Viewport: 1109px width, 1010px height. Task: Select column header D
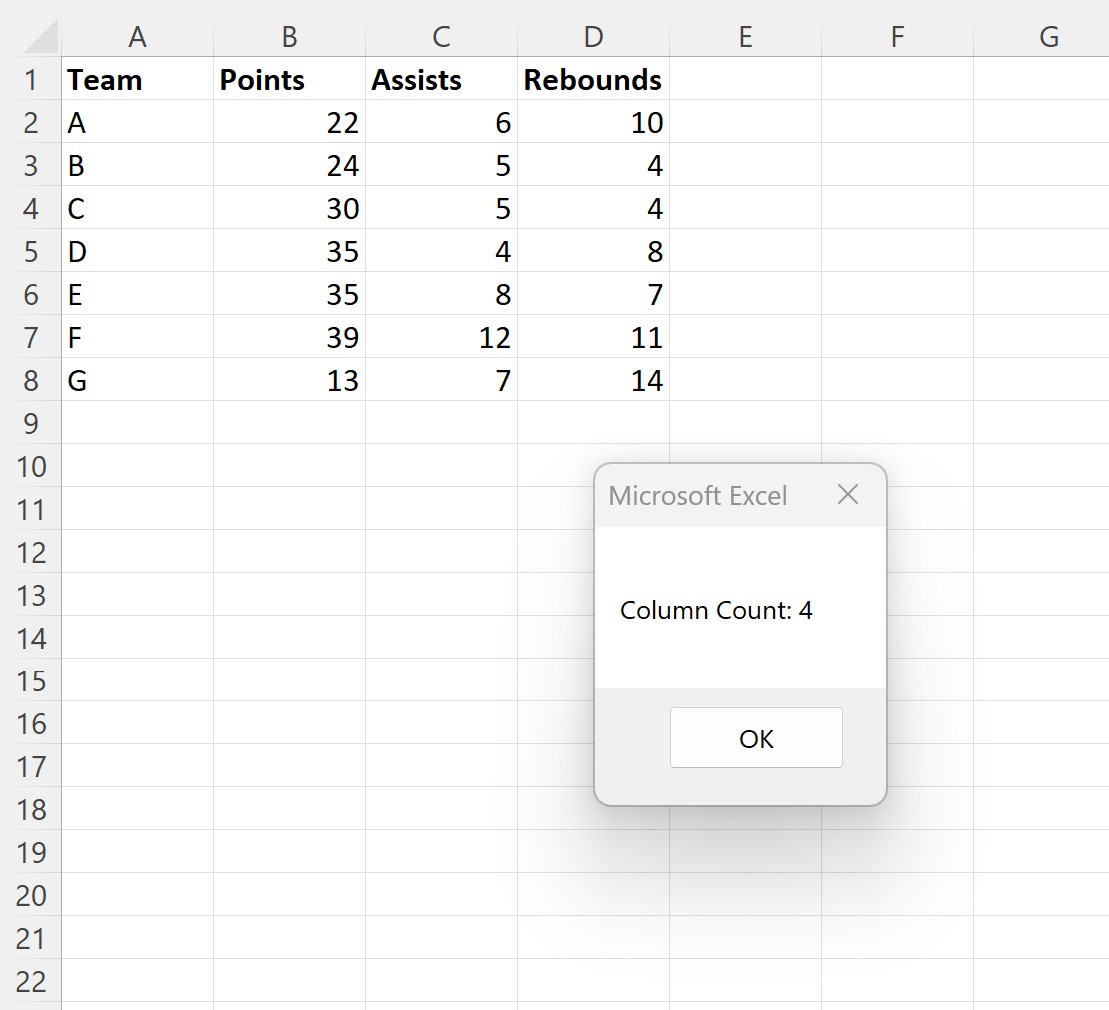(x=593, y=35)
